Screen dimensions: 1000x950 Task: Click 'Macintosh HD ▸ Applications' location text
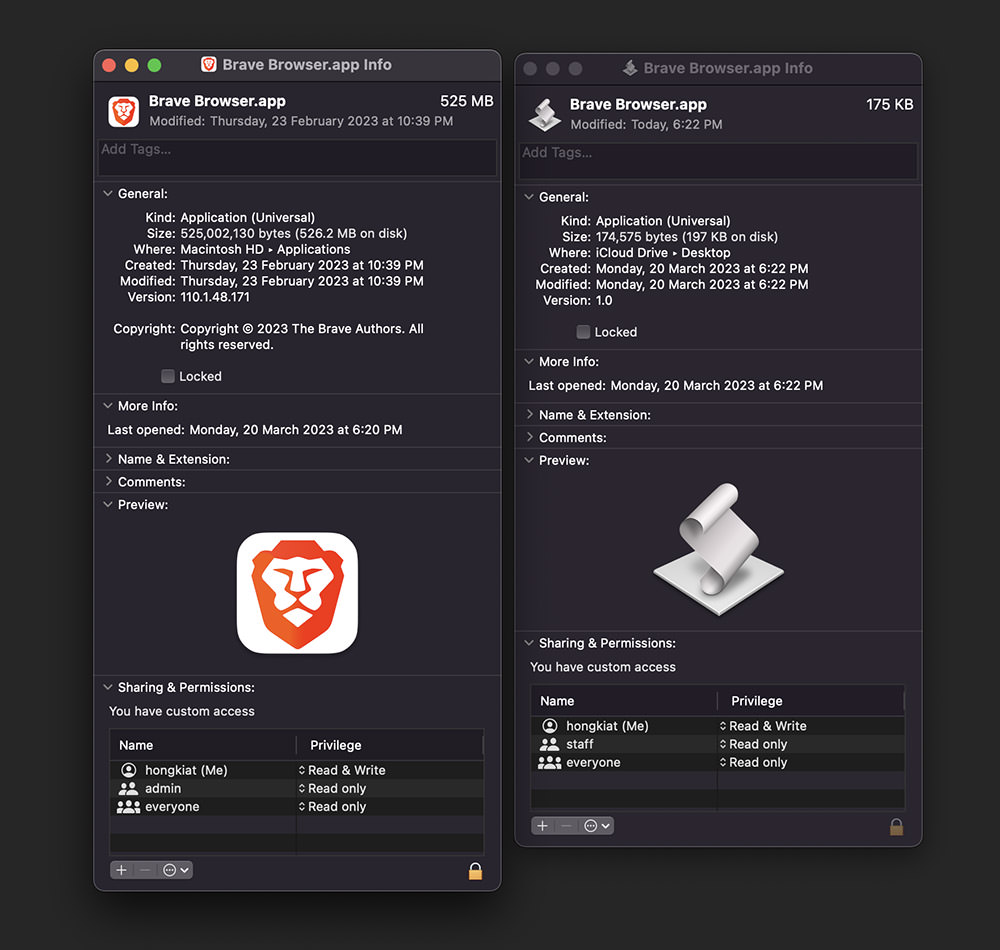click(265, 249)
